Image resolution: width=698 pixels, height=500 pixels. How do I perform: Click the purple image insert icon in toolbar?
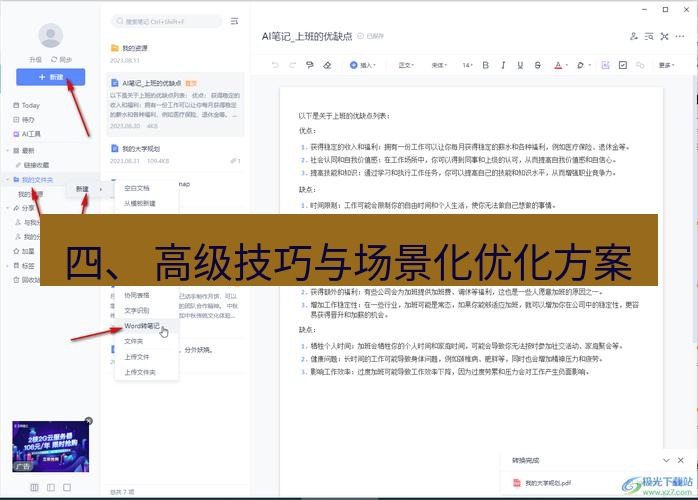605,65
